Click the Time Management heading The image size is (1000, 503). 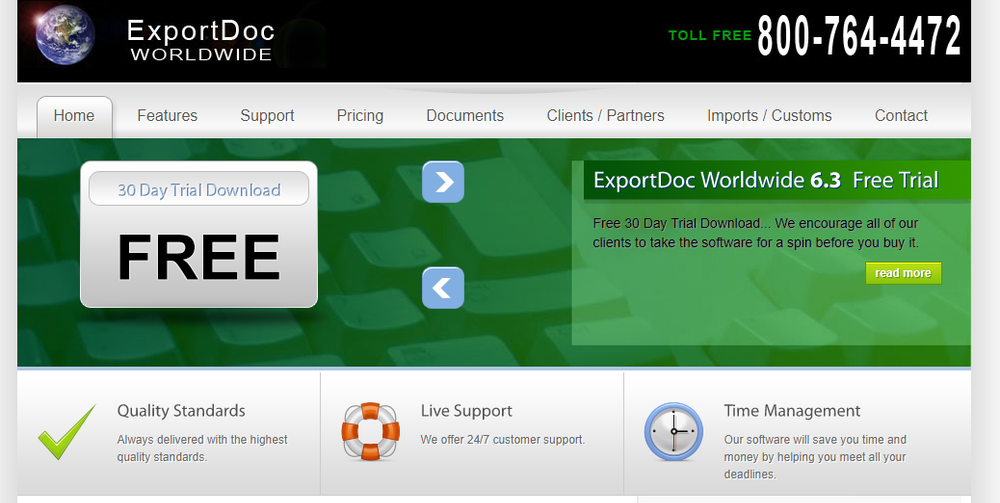coord(792,411)
